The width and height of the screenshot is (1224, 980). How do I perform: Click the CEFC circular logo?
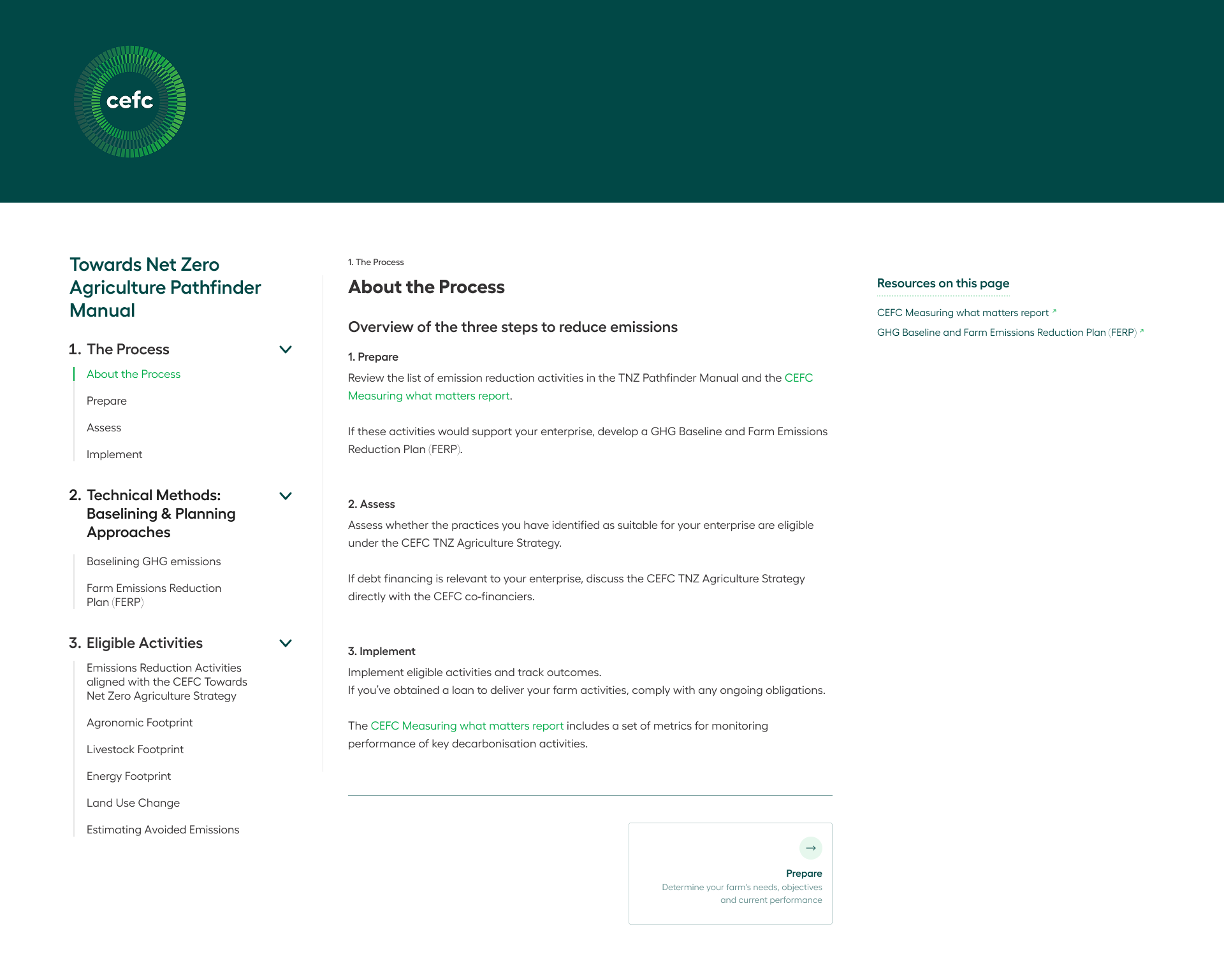coord(130,101)
